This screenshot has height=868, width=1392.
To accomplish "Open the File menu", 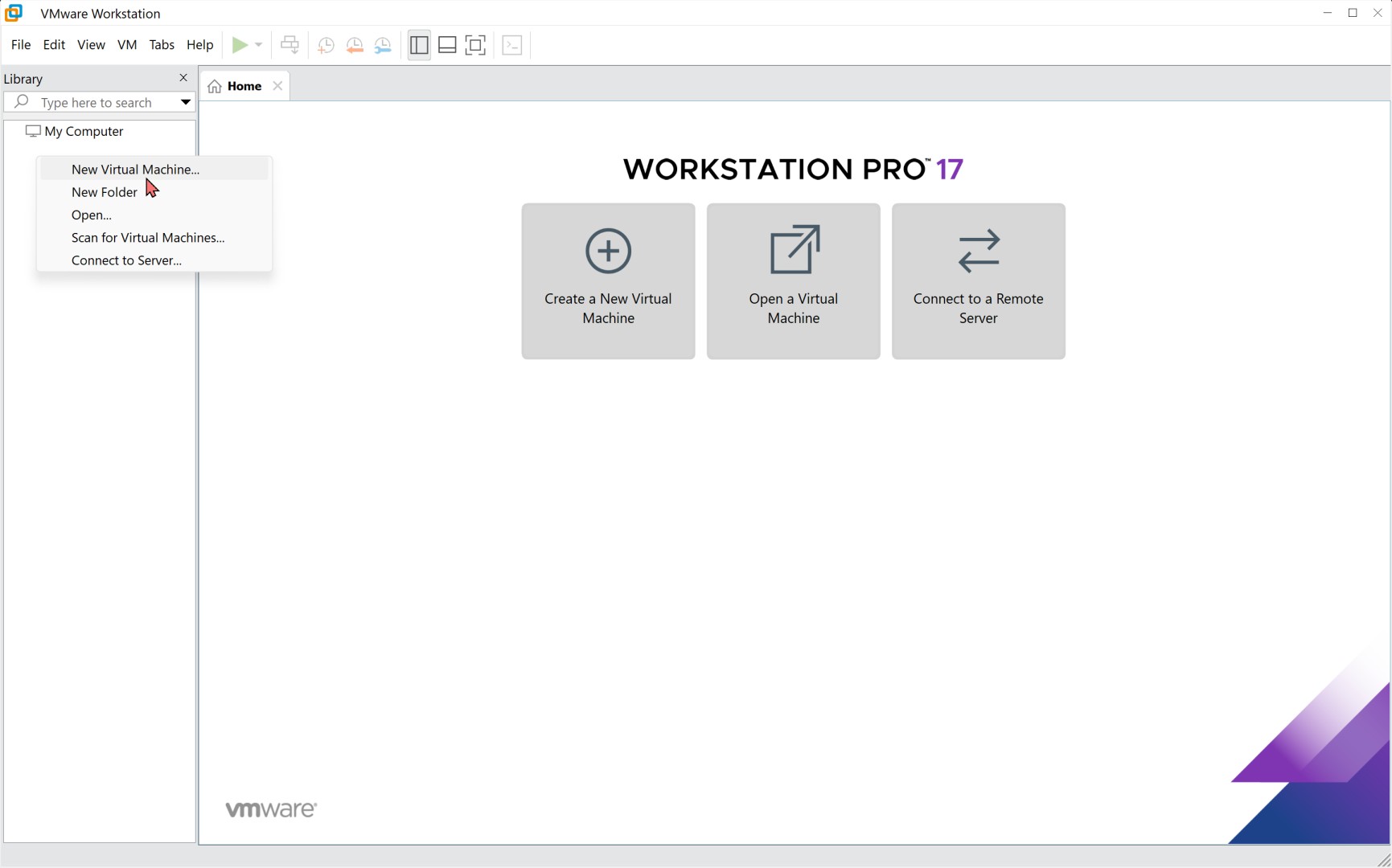I will (21, 45).
